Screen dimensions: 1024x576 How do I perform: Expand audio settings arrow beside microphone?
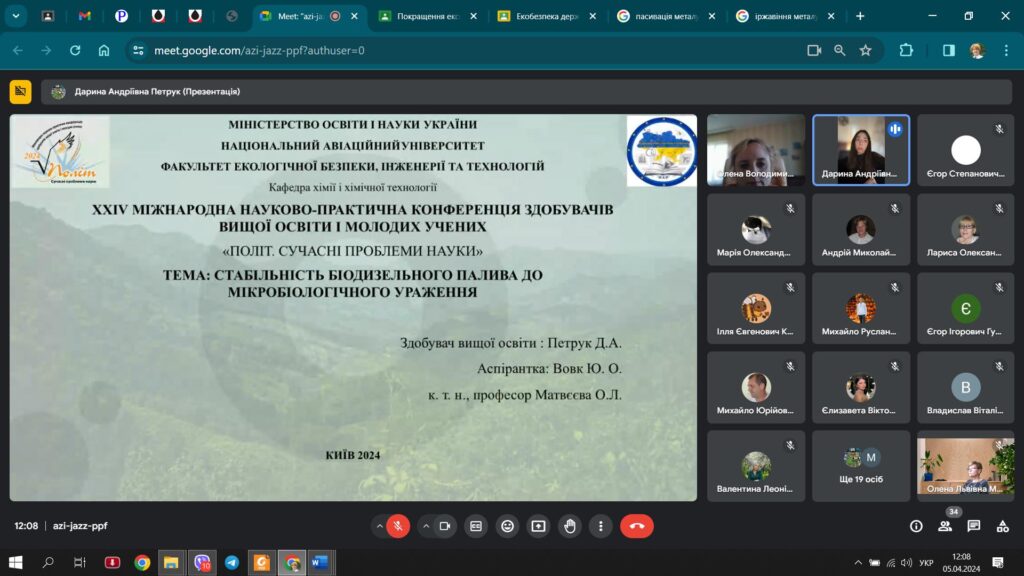[379, 526]
